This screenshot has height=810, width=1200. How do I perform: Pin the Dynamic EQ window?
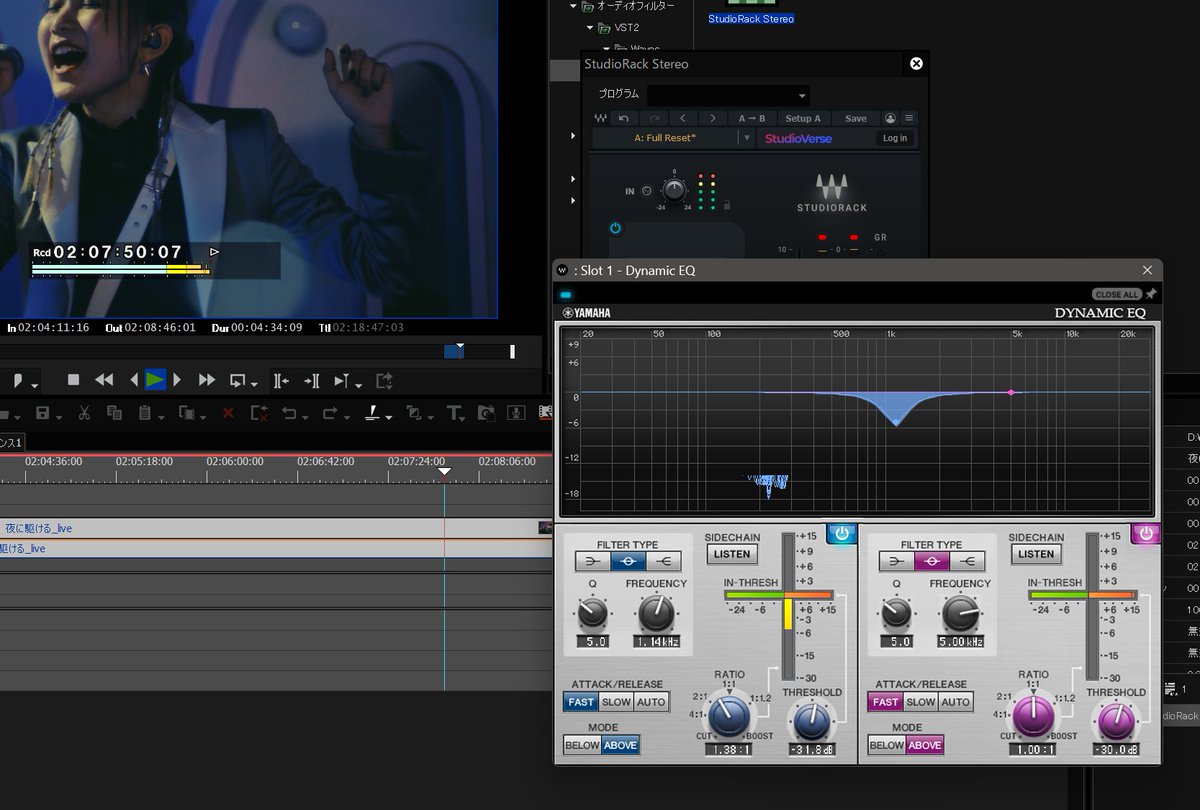(1151, 294)
